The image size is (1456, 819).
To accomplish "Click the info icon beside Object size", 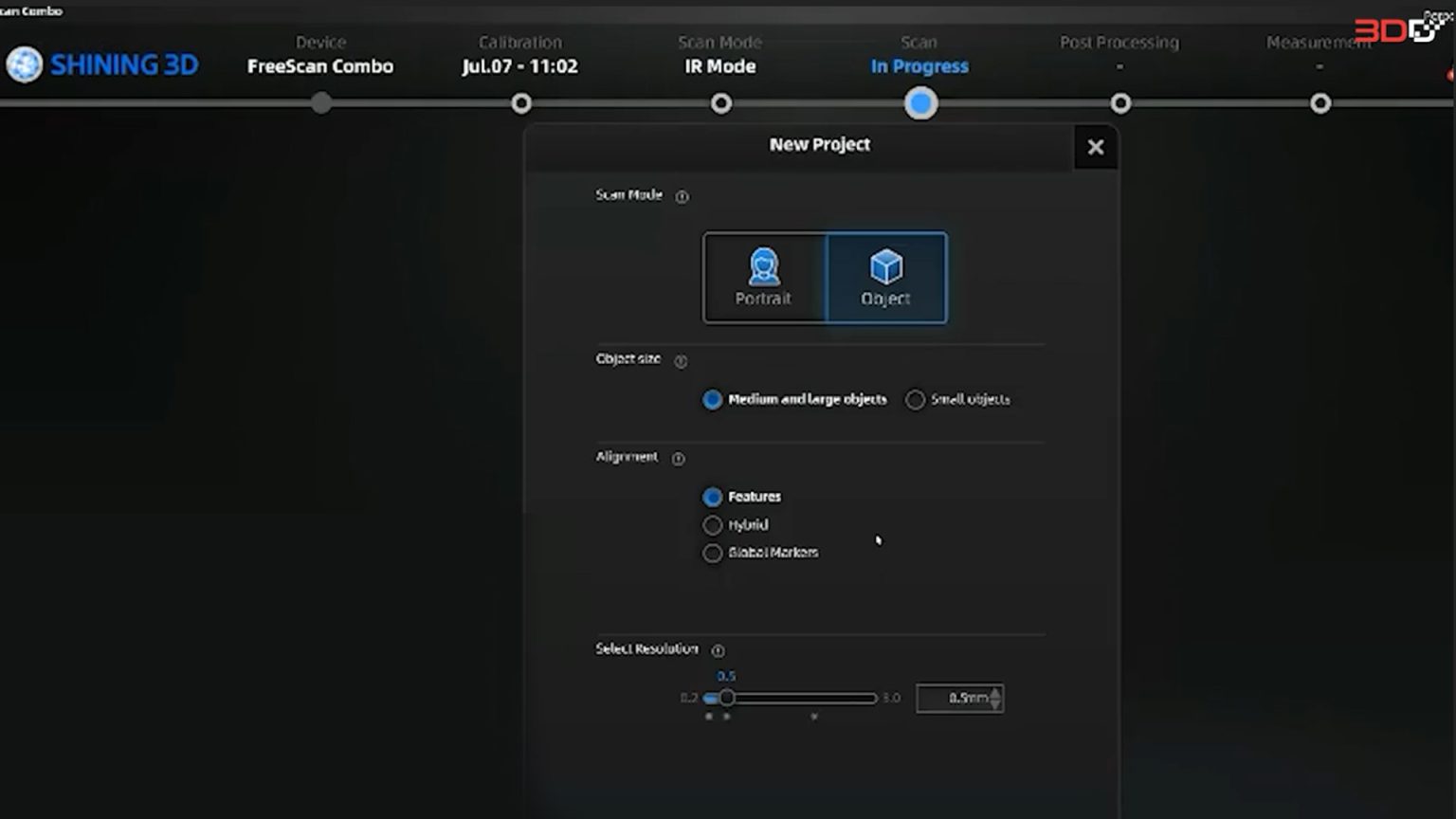I will [x=680, y=361].
